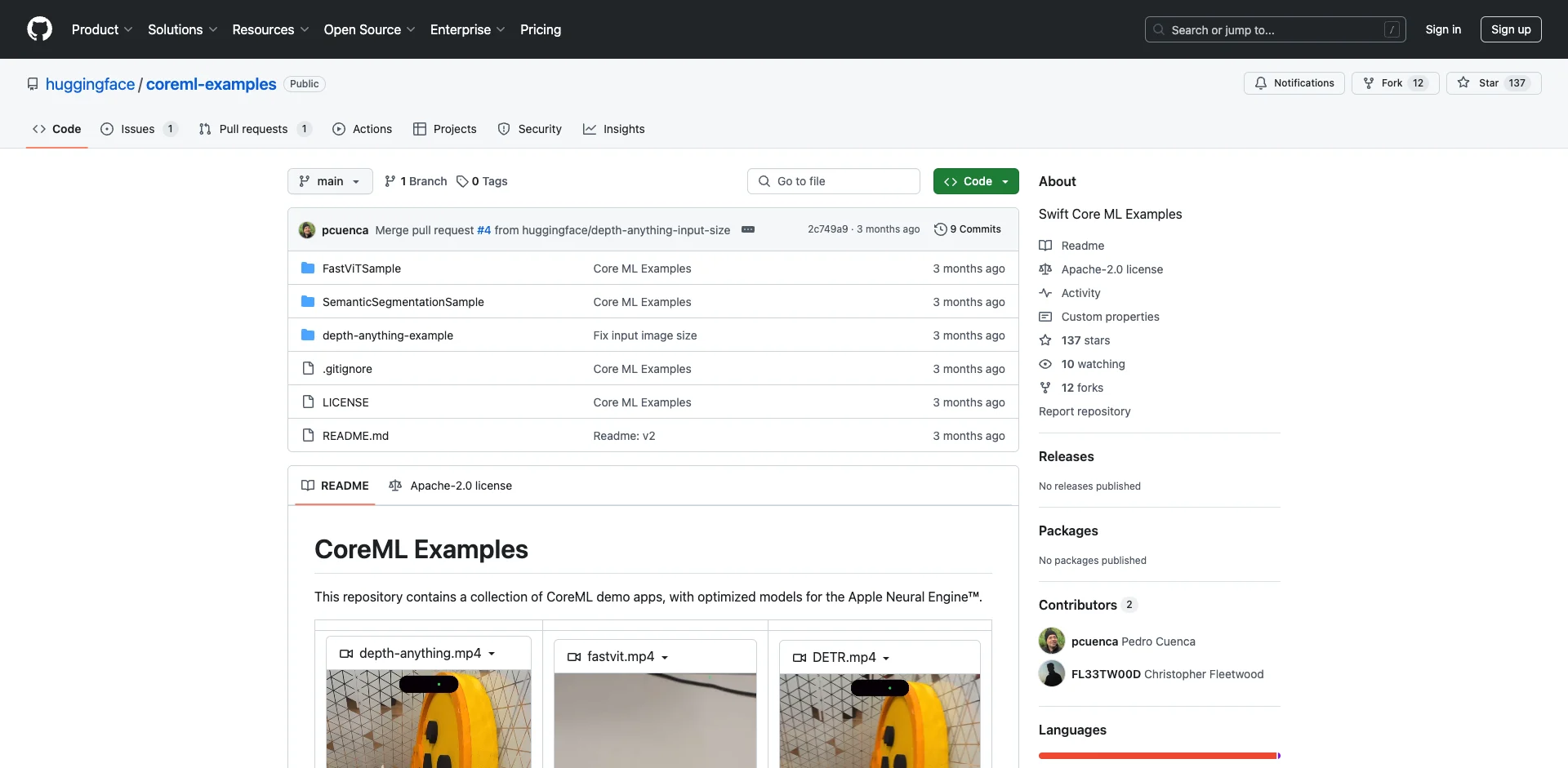Open the Activity link
Viewport: 1568px width, 768px height.
[1070, 293]
